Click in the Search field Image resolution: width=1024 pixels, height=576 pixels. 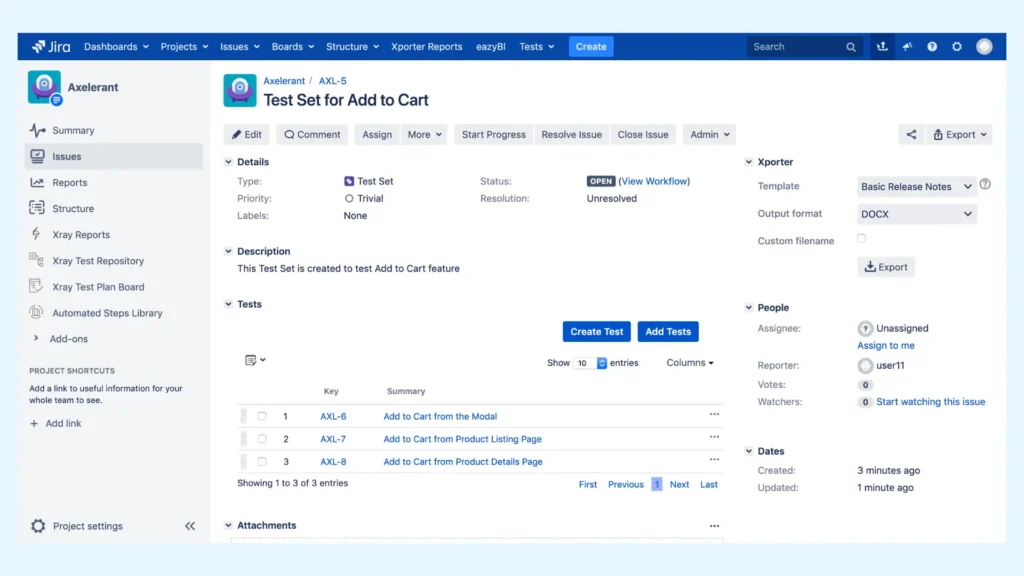tap(797, 46)
